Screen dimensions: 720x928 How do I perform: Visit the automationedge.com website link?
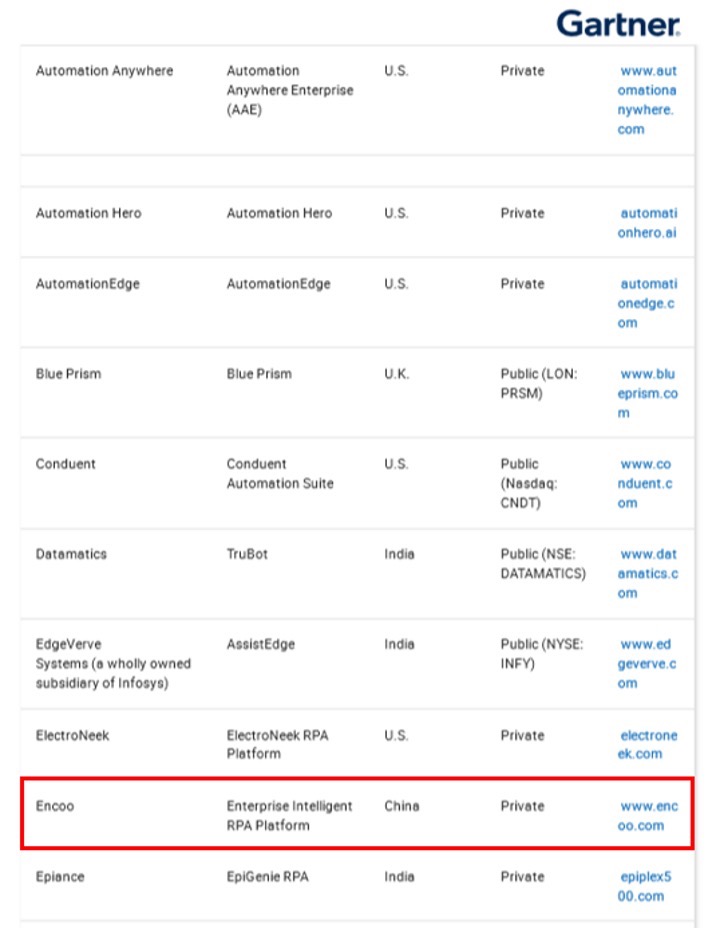[x=647, y=303]
